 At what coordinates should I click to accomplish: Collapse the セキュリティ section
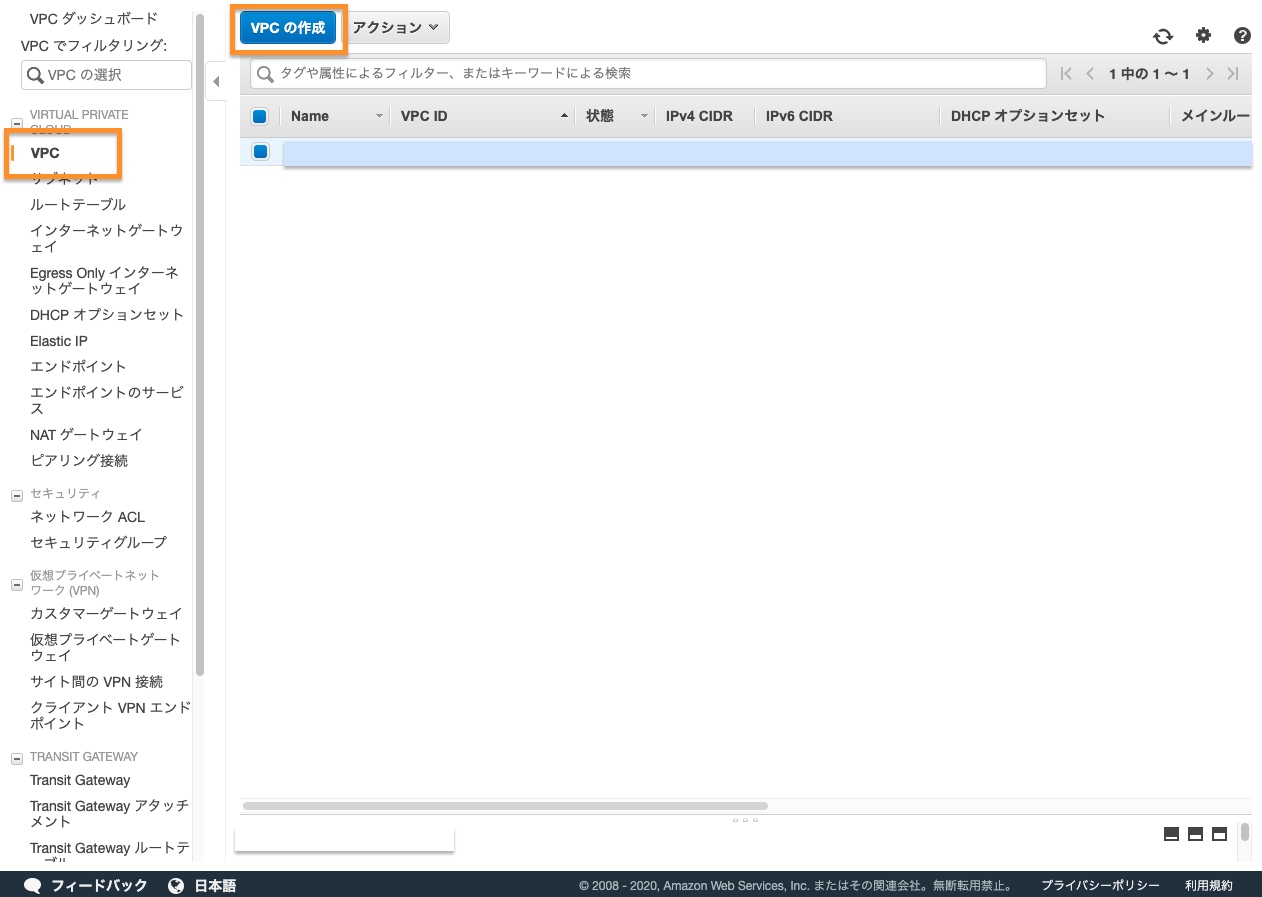16,494
